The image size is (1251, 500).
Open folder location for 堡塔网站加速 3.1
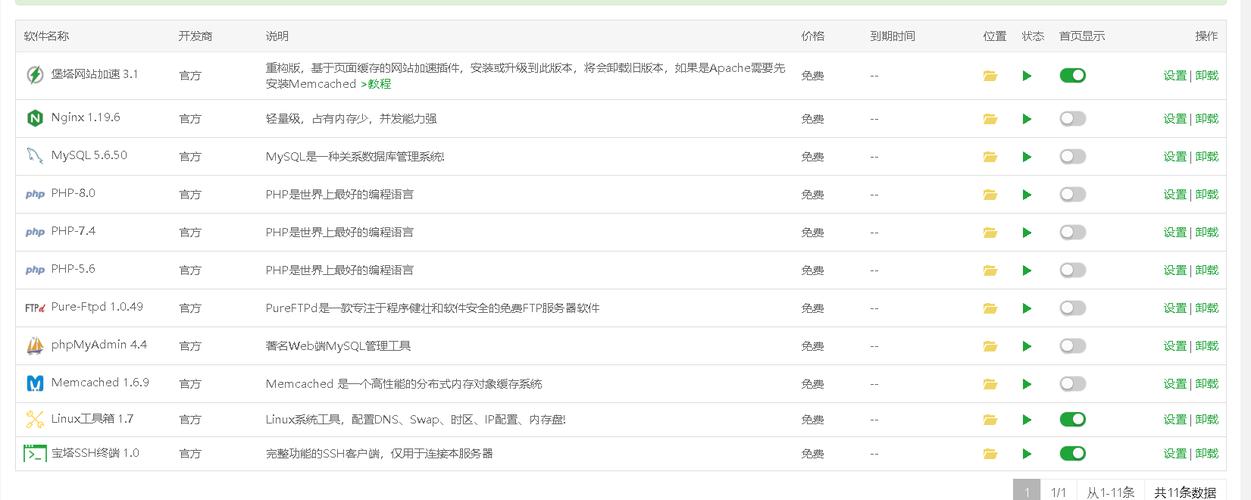pos(990,75)
